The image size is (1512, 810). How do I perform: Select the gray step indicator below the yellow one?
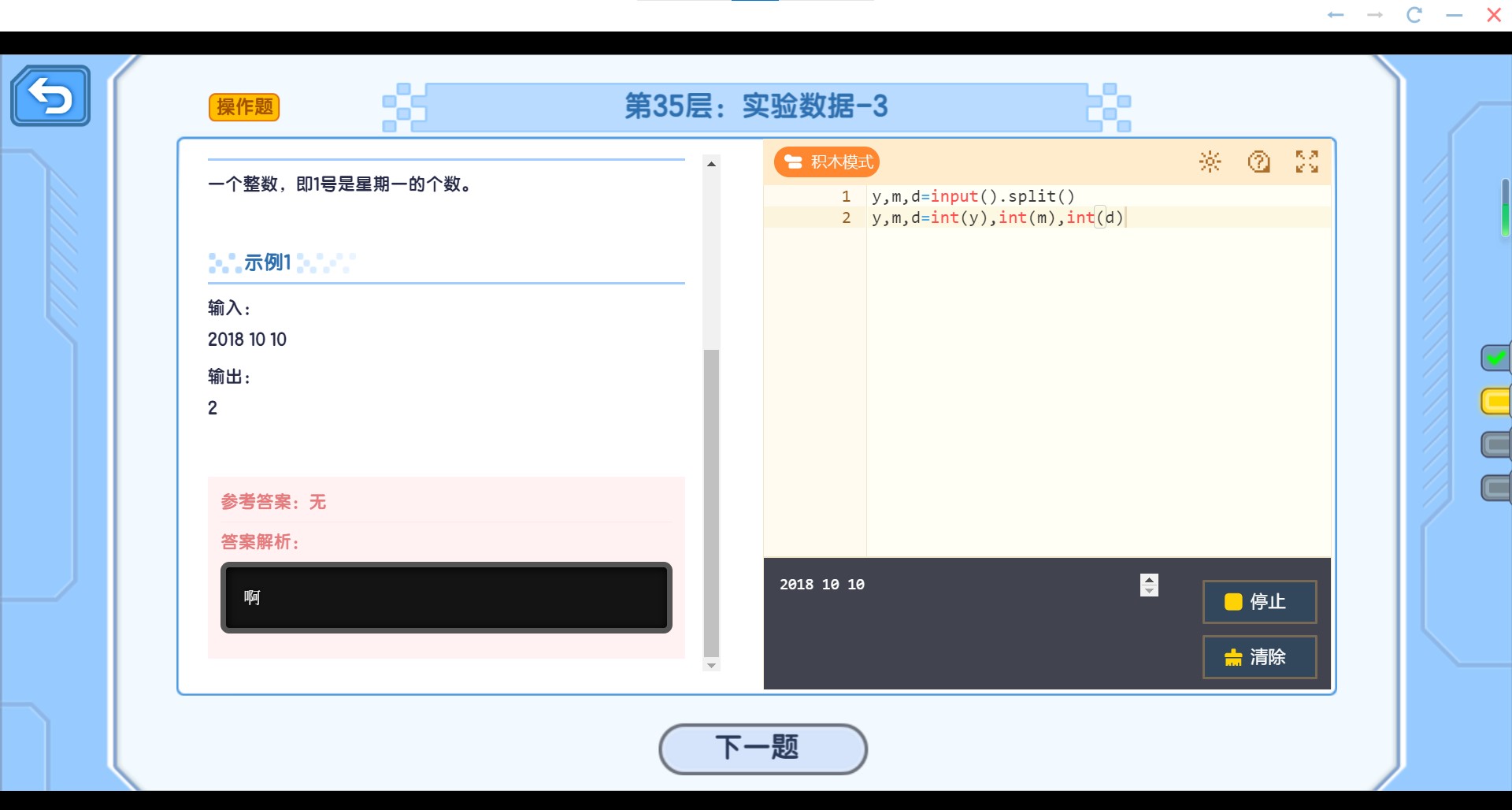click(1495, 445)
